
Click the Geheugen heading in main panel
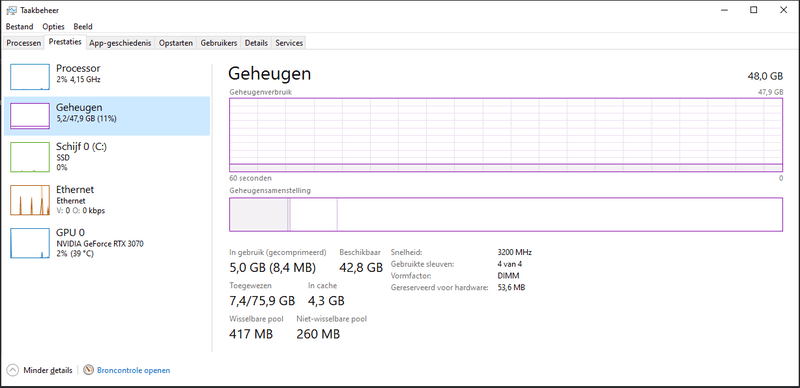click(x=269, y=74)
